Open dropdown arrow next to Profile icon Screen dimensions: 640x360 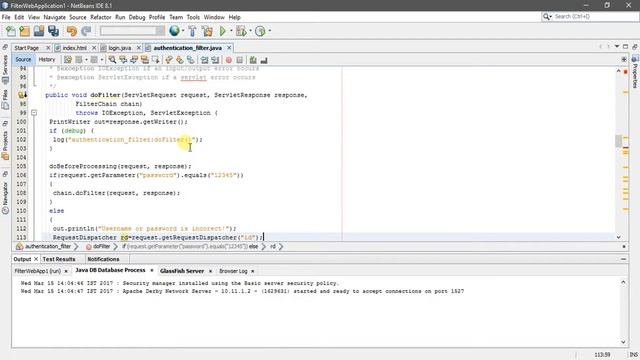(269, 31)
